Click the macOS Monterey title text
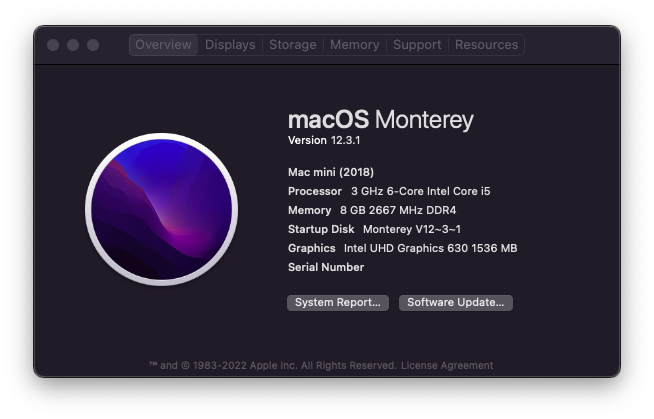Viewport: 654px width, 419px height. point(381,120)
